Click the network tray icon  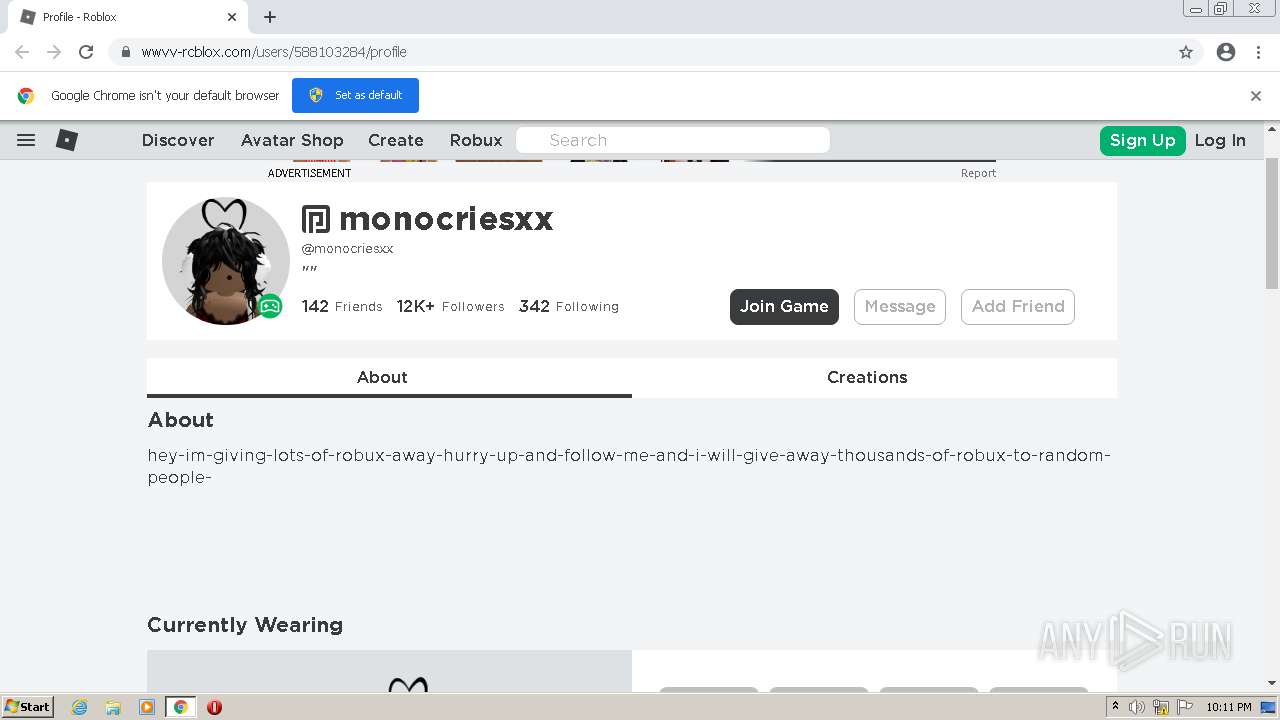[x=1161, y=707]
